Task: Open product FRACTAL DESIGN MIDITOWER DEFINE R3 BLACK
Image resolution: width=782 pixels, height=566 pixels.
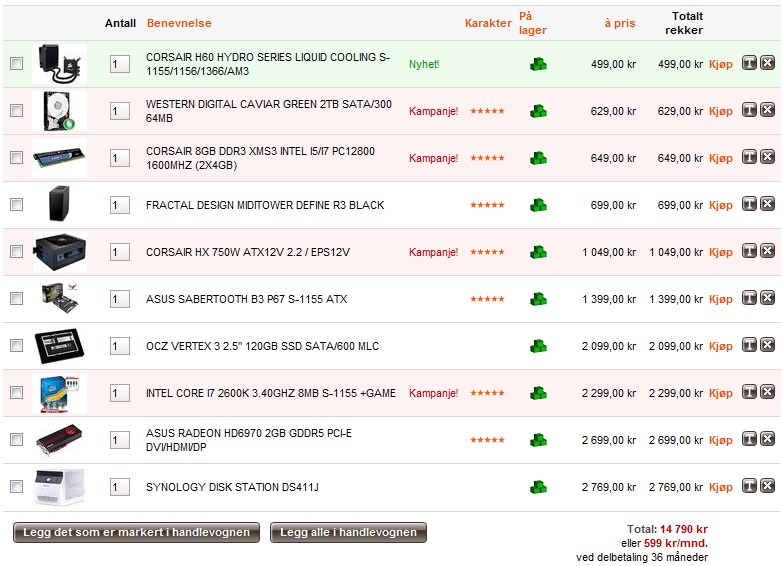Action: (x=265, y=205)
